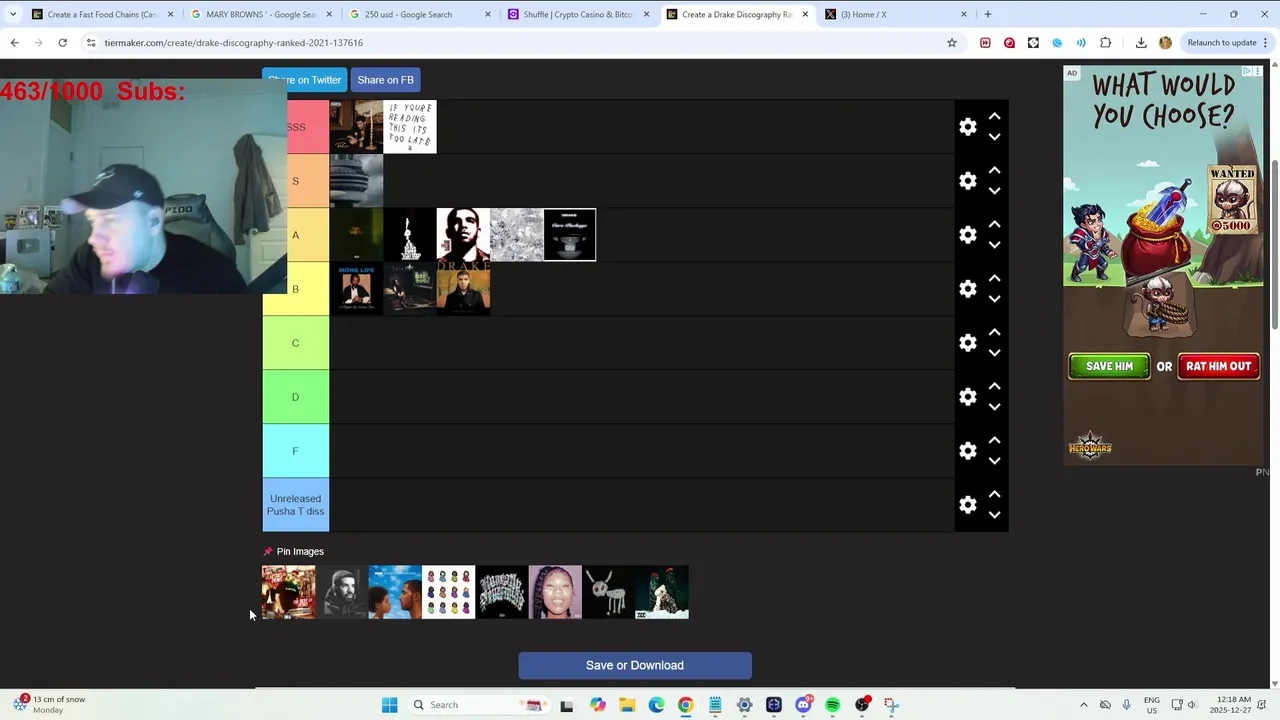Open settings gear for the B tier row
Viewport: 1280px width, 720px height.
pos(967,289)
